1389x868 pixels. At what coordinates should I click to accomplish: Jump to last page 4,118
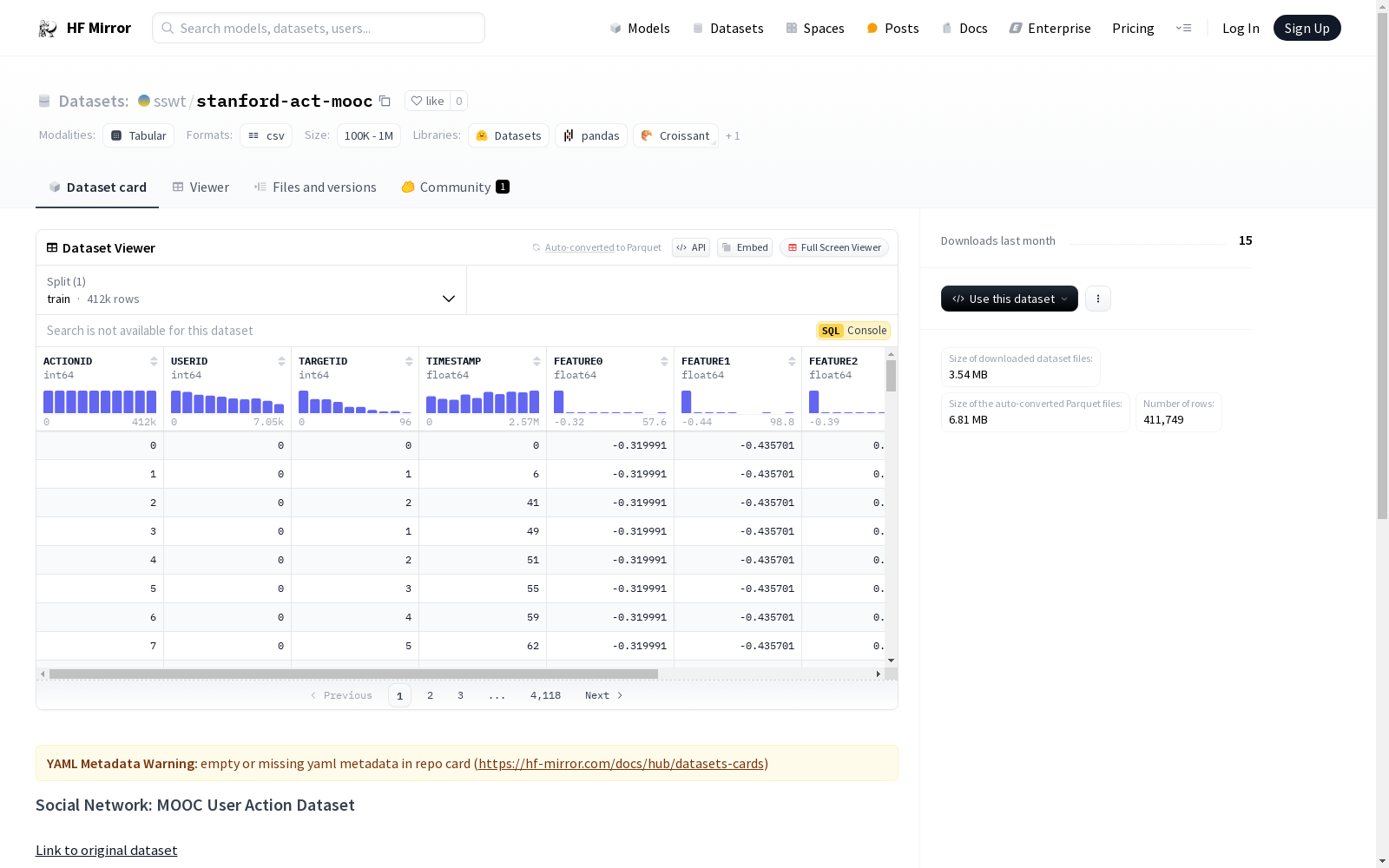[545, 695]
